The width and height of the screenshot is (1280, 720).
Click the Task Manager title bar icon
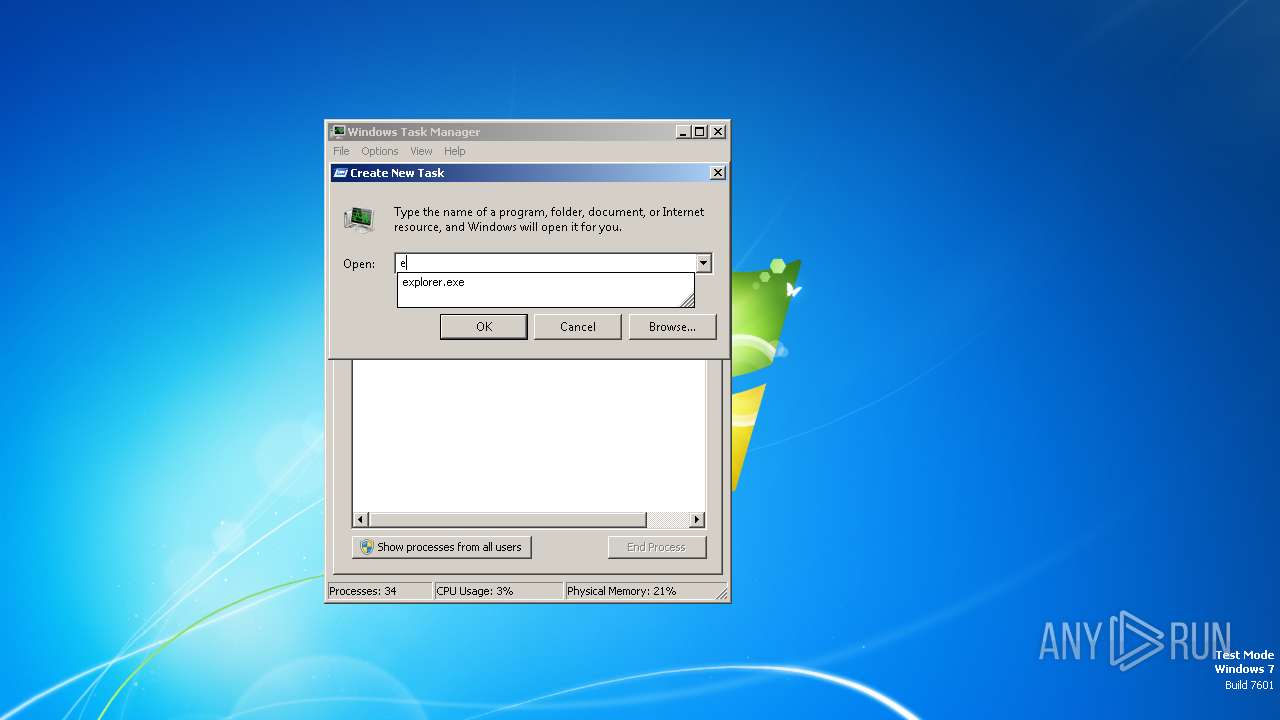tap(338, 131)
